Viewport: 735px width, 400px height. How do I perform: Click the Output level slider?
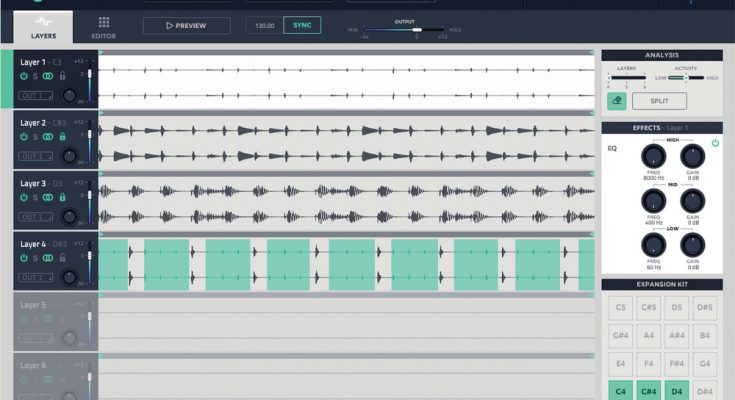point(417,29)
